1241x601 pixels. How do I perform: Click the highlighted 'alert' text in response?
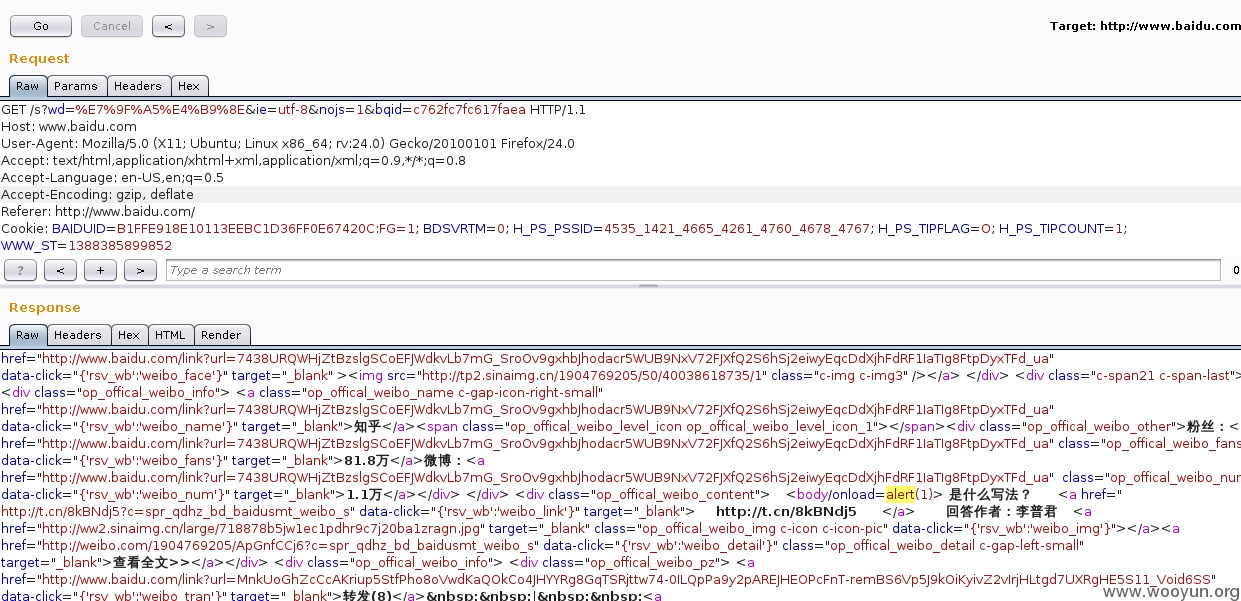(901, 494)
